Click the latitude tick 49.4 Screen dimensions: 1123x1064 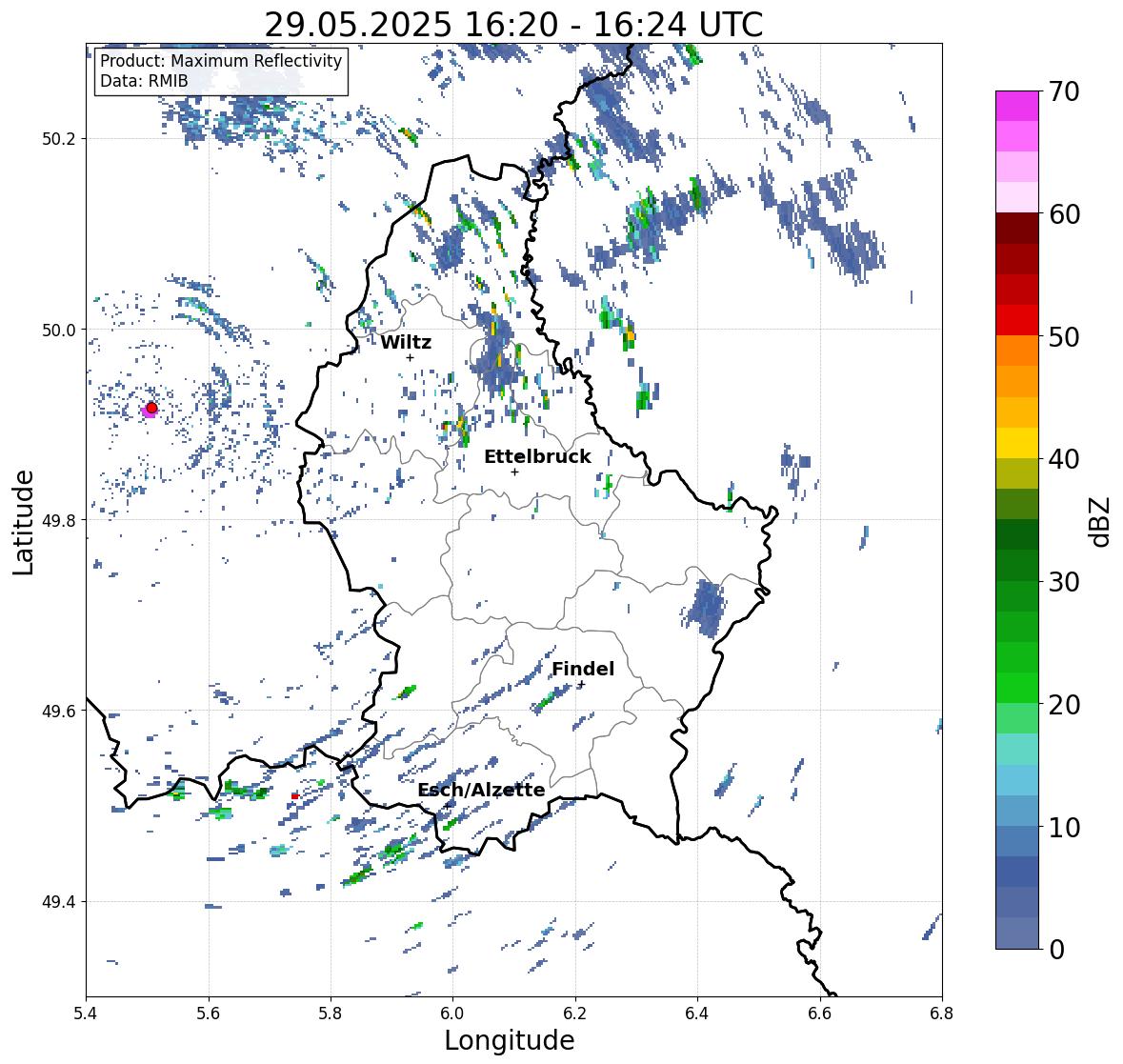pos(59,902)
